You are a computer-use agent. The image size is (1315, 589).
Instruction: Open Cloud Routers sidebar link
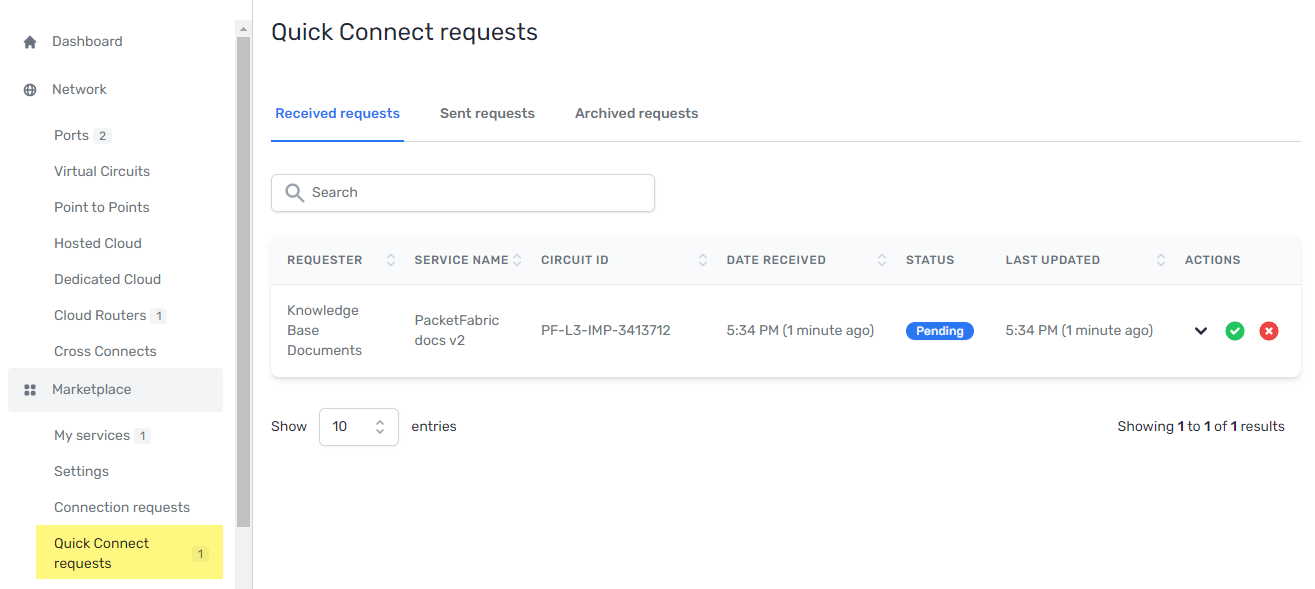pos(100,316)
